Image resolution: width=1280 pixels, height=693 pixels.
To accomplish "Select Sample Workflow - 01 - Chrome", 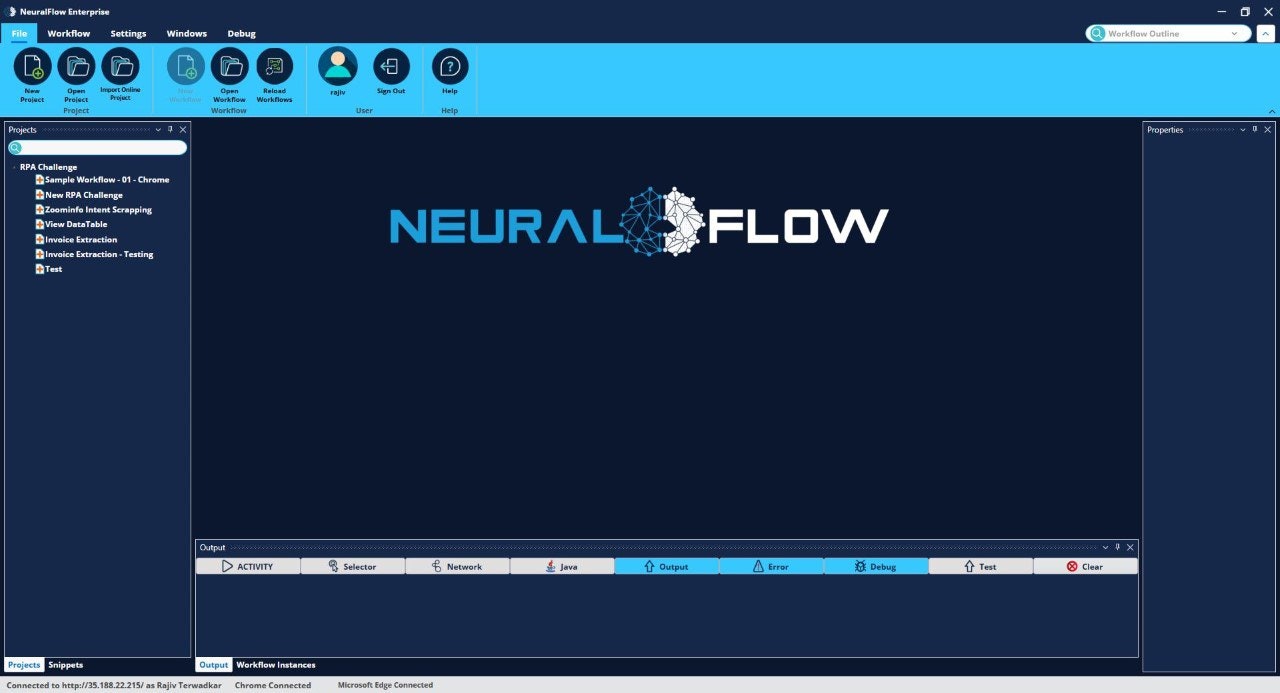I will [x=107, y=180].
